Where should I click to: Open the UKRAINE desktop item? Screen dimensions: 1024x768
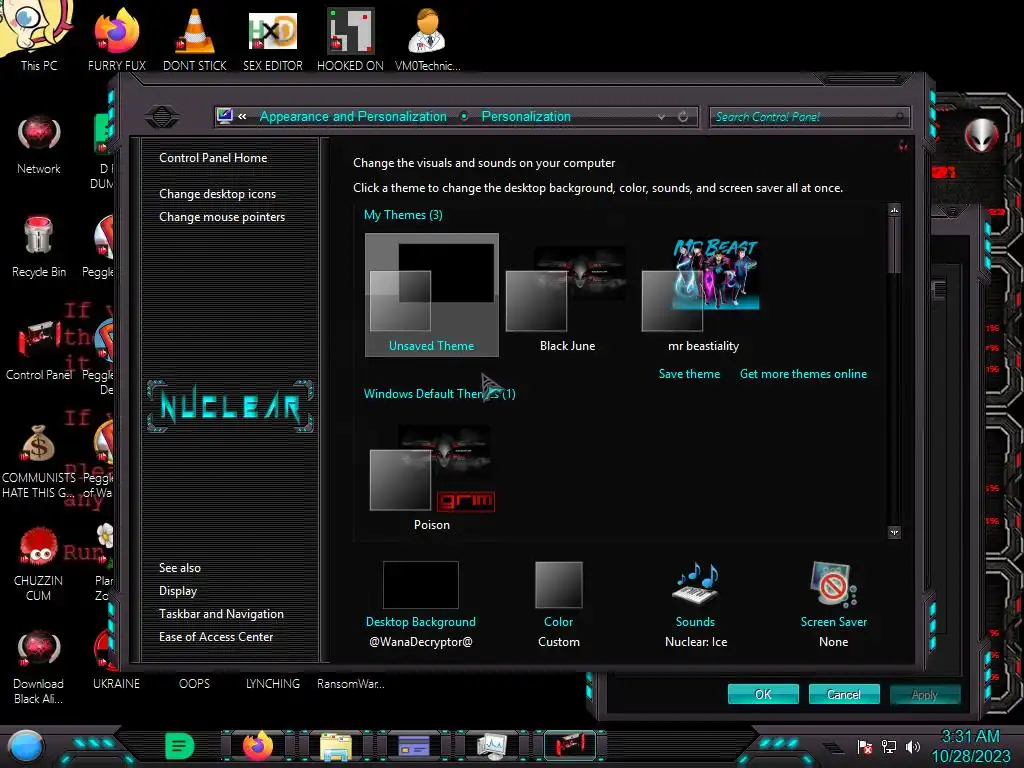[x=116, y=684]
